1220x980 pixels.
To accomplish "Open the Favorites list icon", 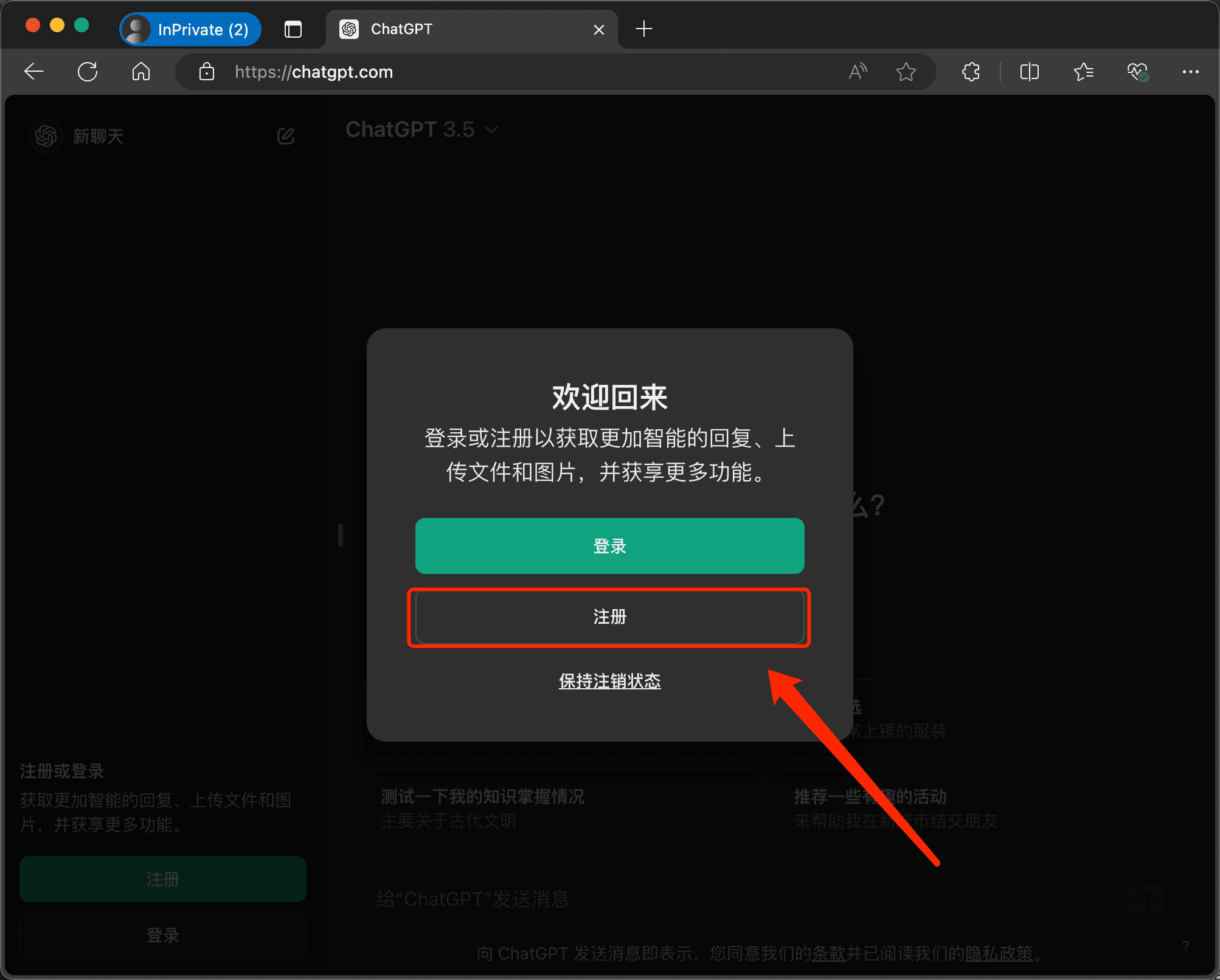I will click(x=1083, y=72).
